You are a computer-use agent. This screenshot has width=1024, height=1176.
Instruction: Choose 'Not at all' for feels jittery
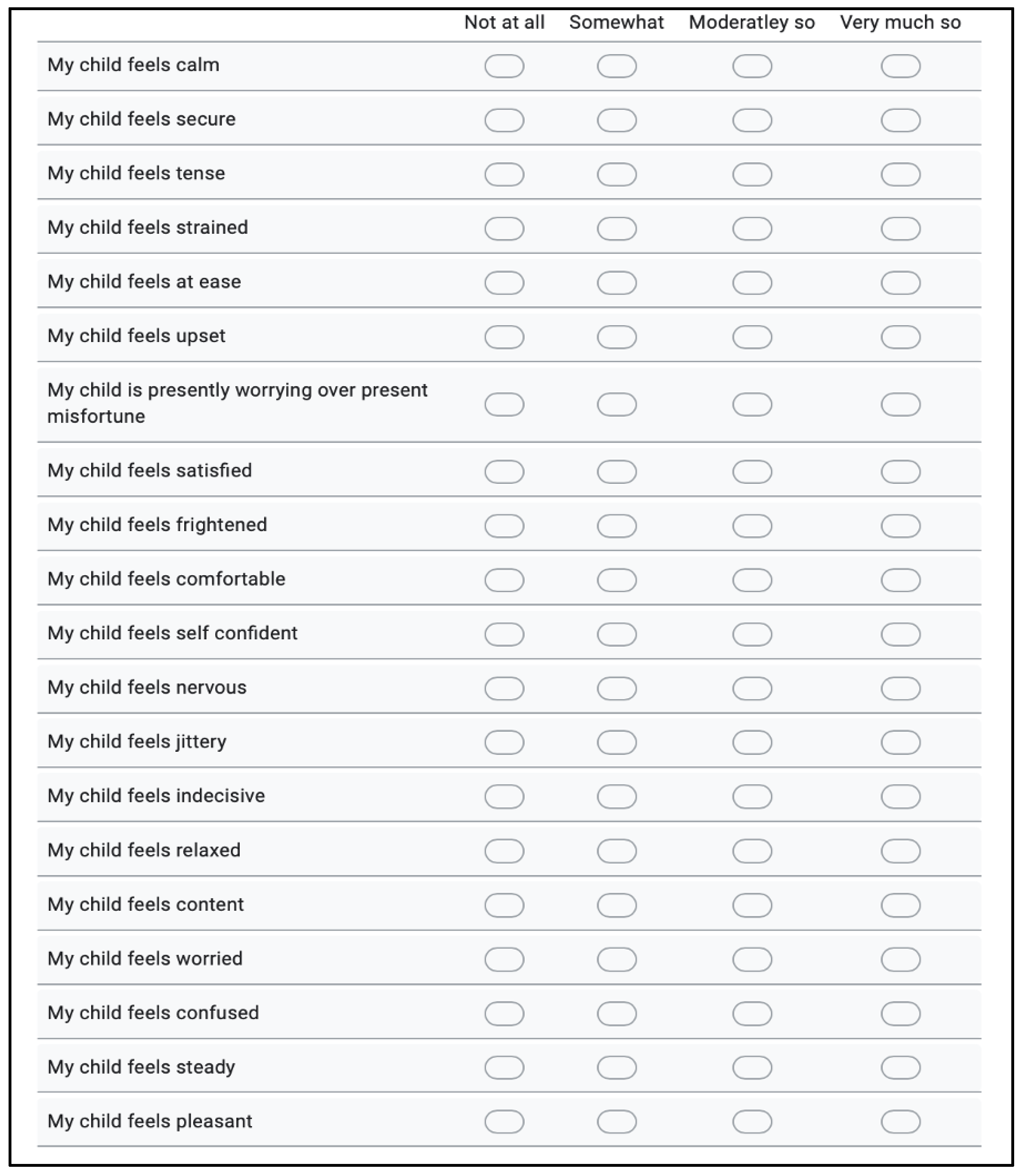pos(504,743)
